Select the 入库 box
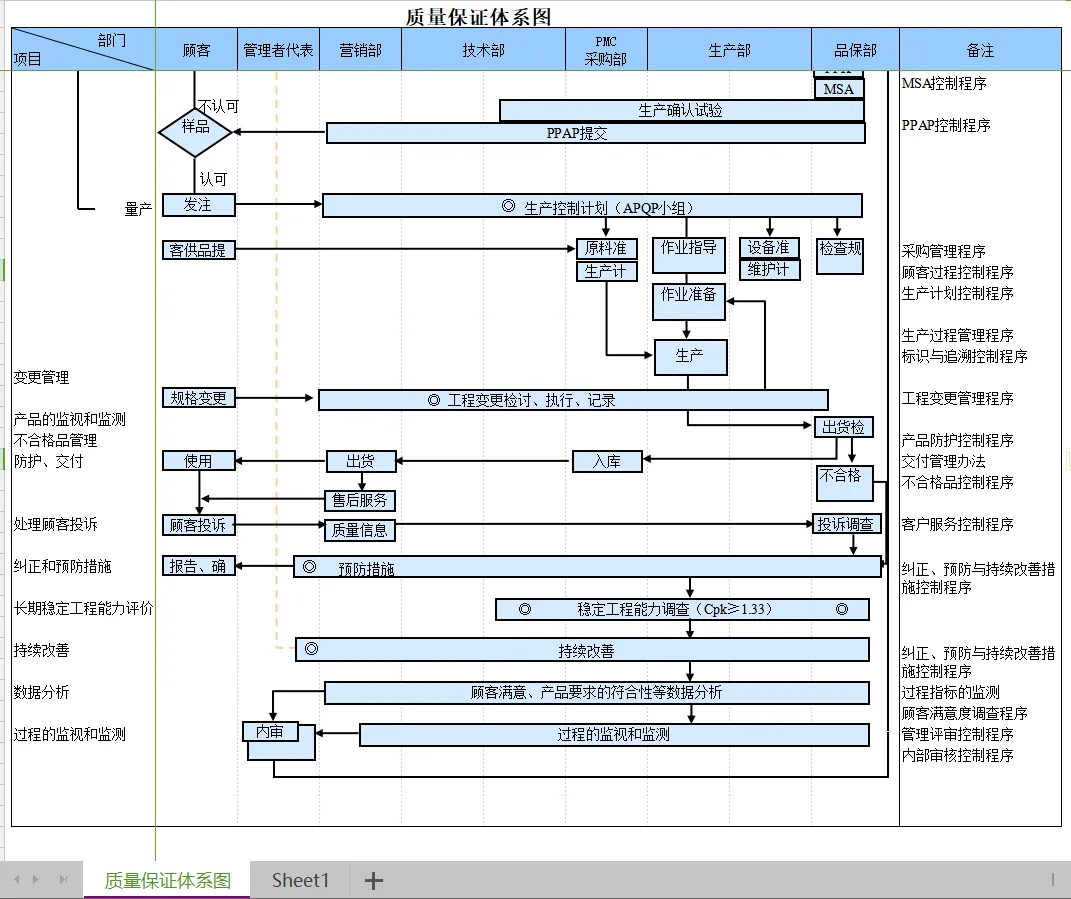The width and height of the screenshot is (1071, 899). click(607, 461)
